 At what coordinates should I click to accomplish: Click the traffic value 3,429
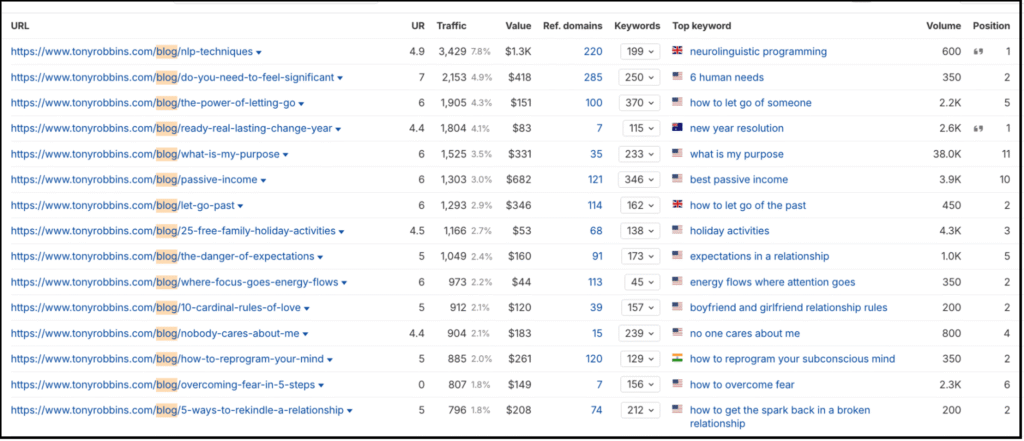pyautogui.click(x=451, y=52)
